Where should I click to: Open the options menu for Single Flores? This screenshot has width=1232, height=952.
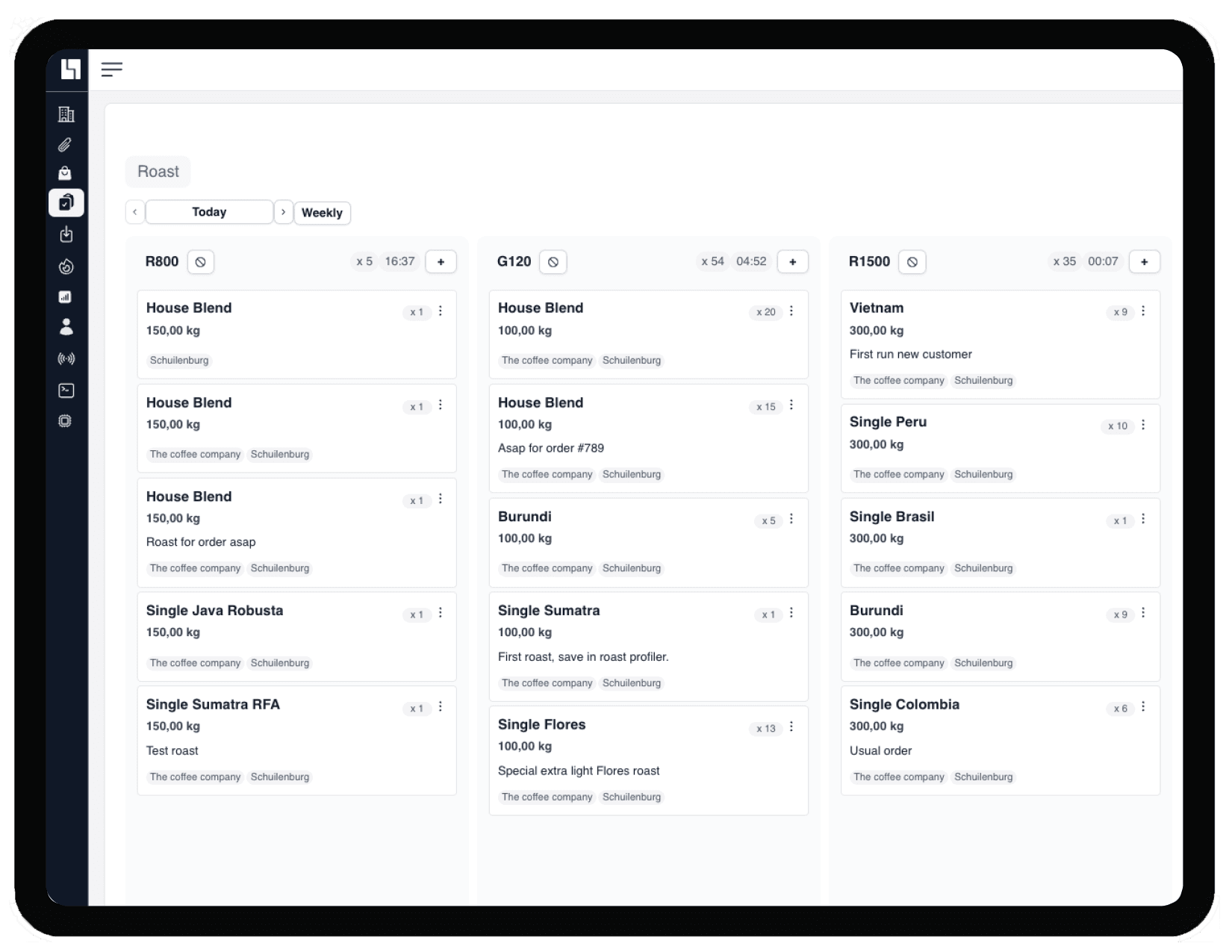pos(791,727)
